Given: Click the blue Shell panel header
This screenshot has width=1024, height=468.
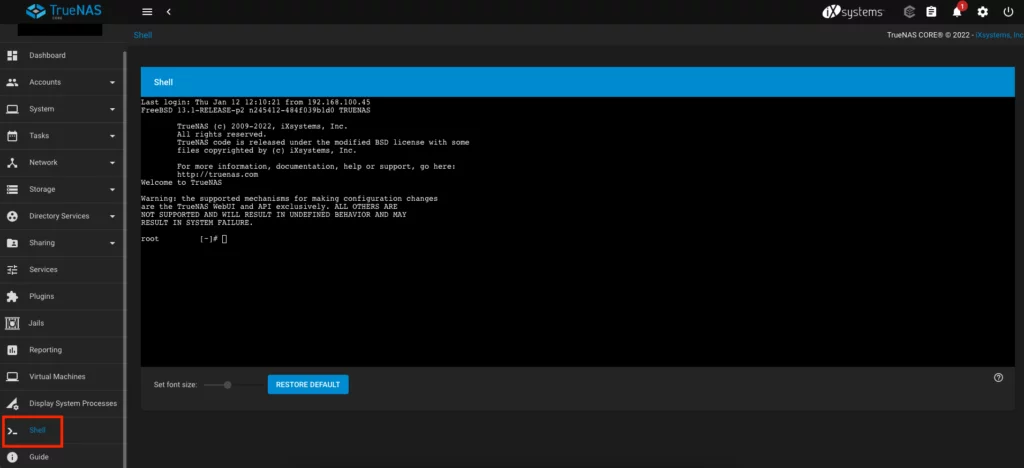Looking at the screenshot, I should (578, 82).
